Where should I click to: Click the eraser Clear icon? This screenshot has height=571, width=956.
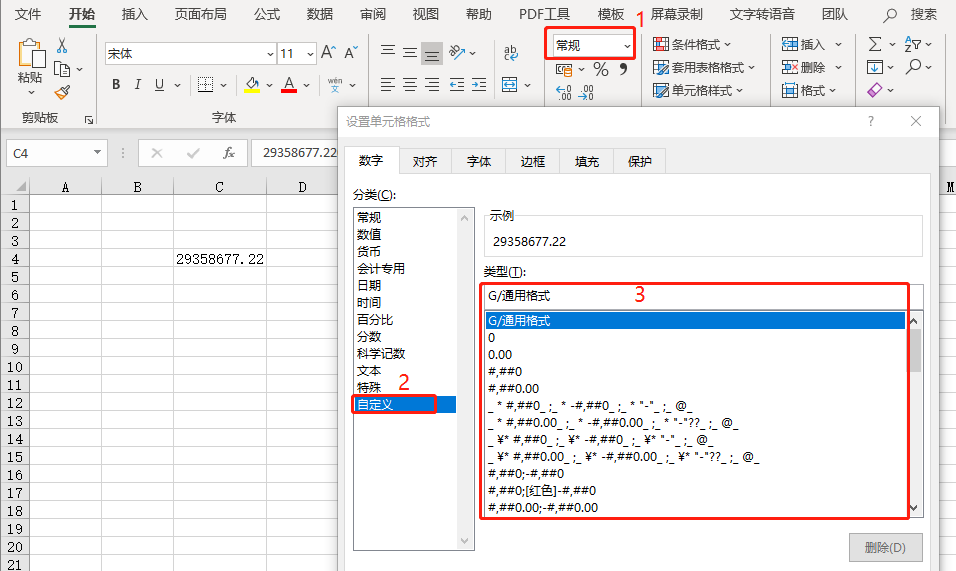(x=874, y=91)
